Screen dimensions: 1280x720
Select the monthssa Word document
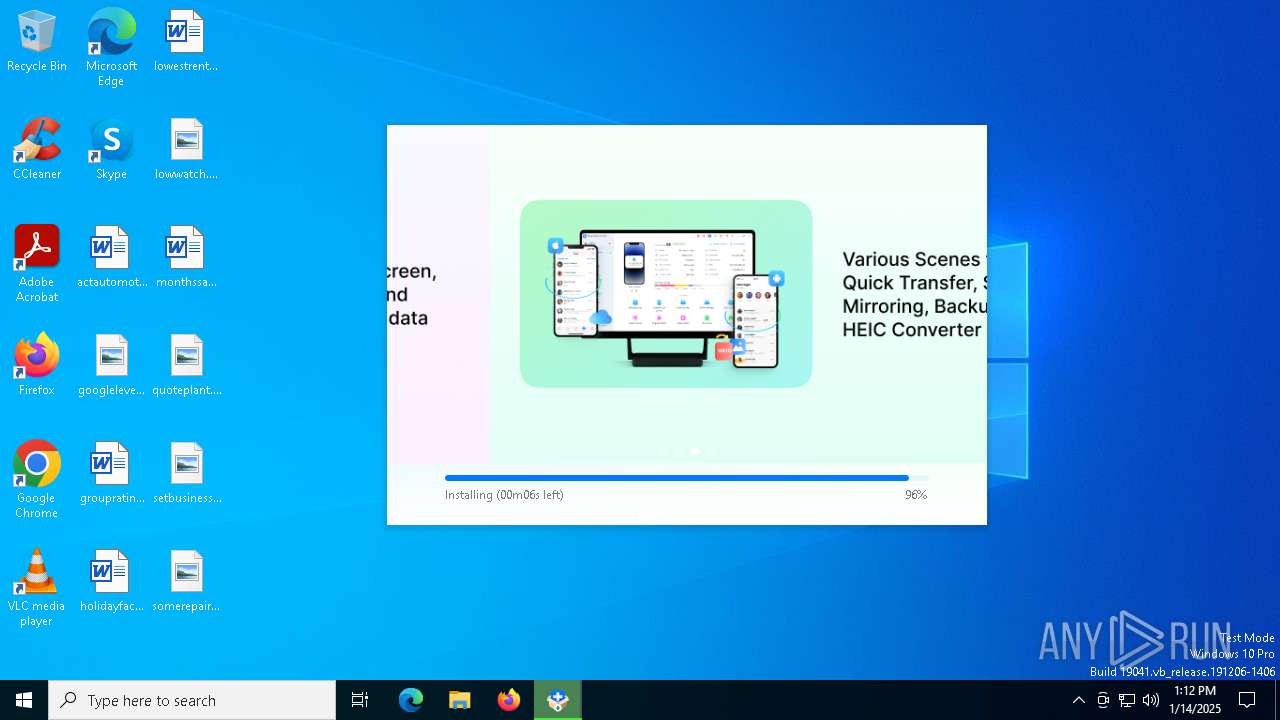(186, 258)
